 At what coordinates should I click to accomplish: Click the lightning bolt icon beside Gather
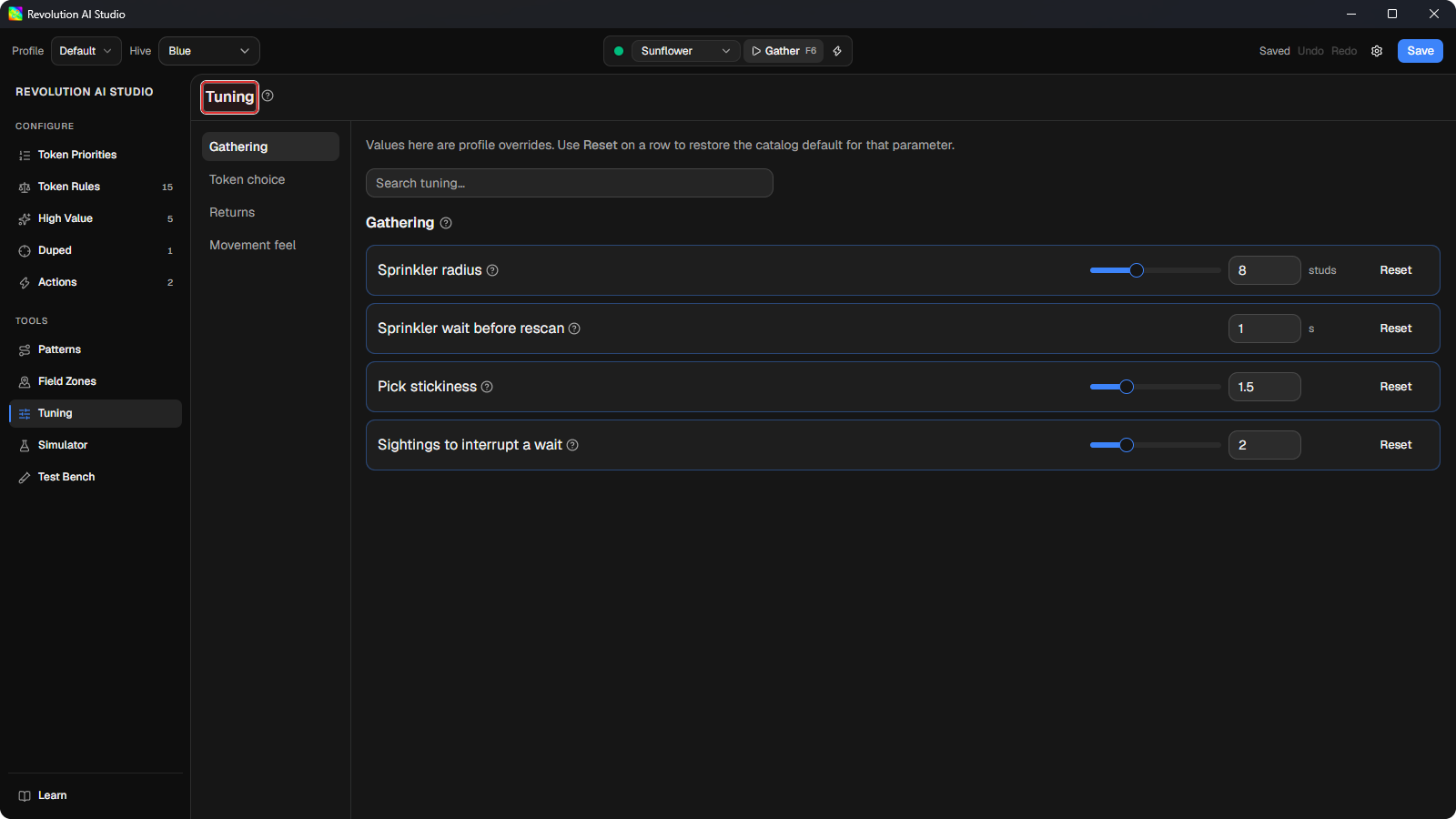coord(837,51)
